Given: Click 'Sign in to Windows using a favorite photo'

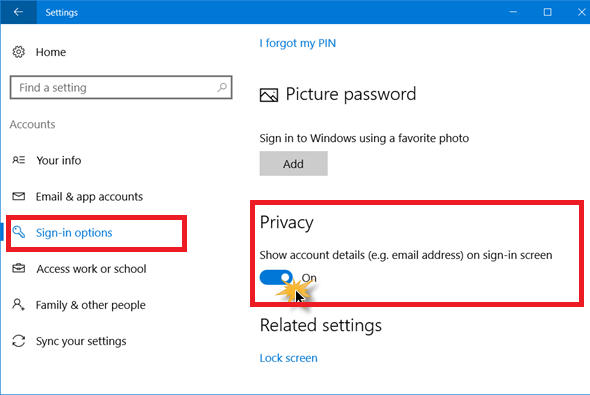Looking at the screenshot, I should tap(364, 138).
